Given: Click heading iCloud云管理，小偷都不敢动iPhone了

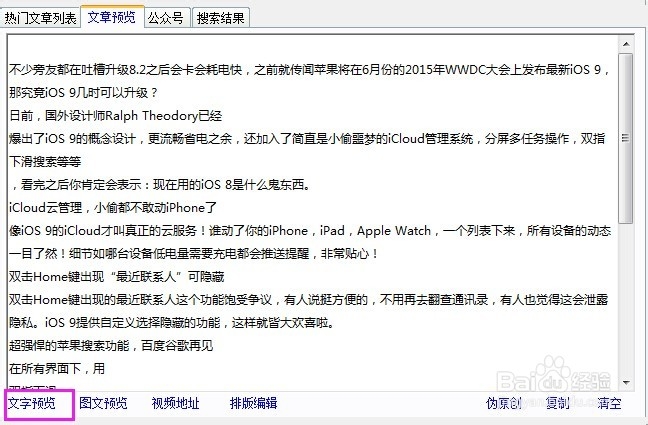Looking at the screenshot, I should point(113,208).
